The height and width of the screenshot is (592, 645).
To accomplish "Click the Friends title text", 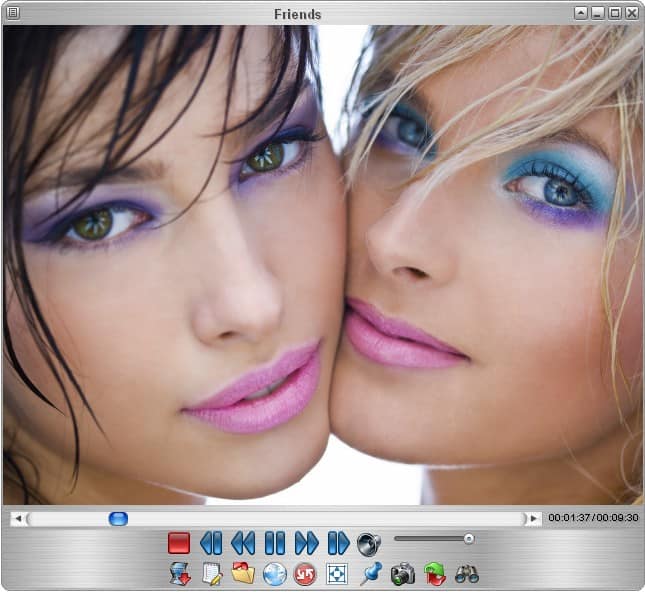I will [x=297, y=14].
